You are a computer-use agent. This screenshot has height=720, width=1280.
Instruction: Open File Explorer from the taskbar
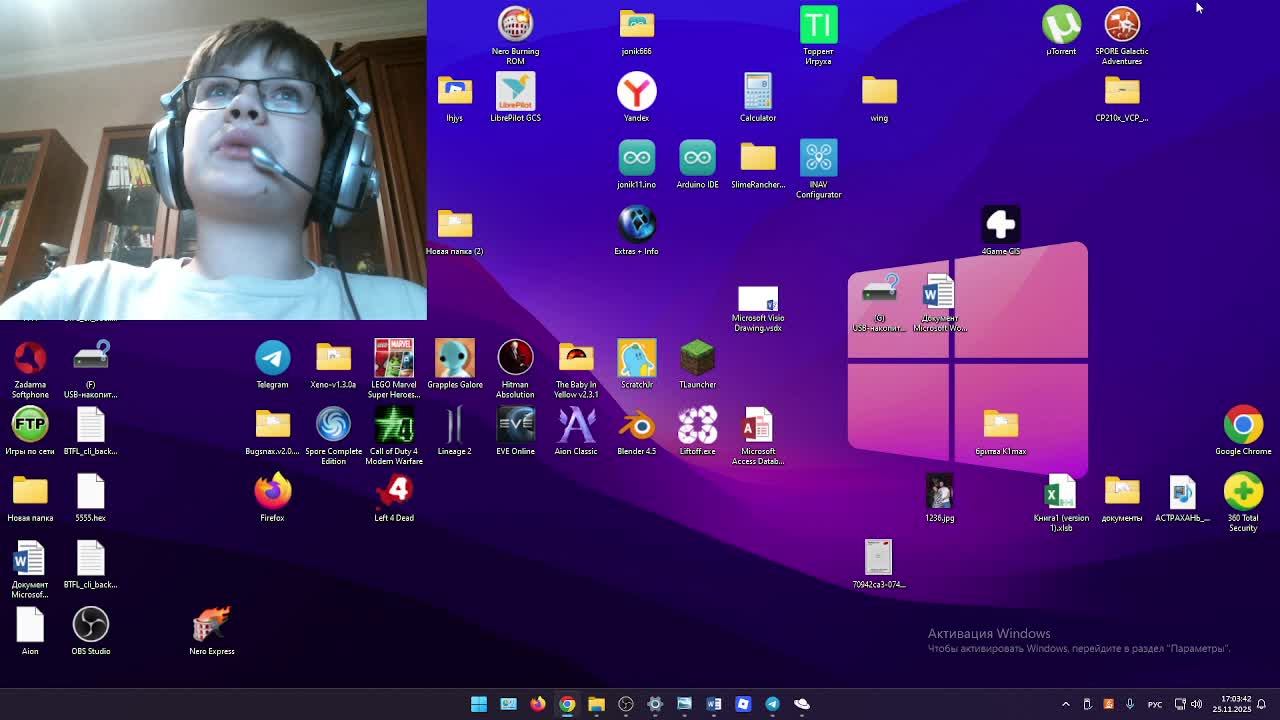[x=596, y=704]
